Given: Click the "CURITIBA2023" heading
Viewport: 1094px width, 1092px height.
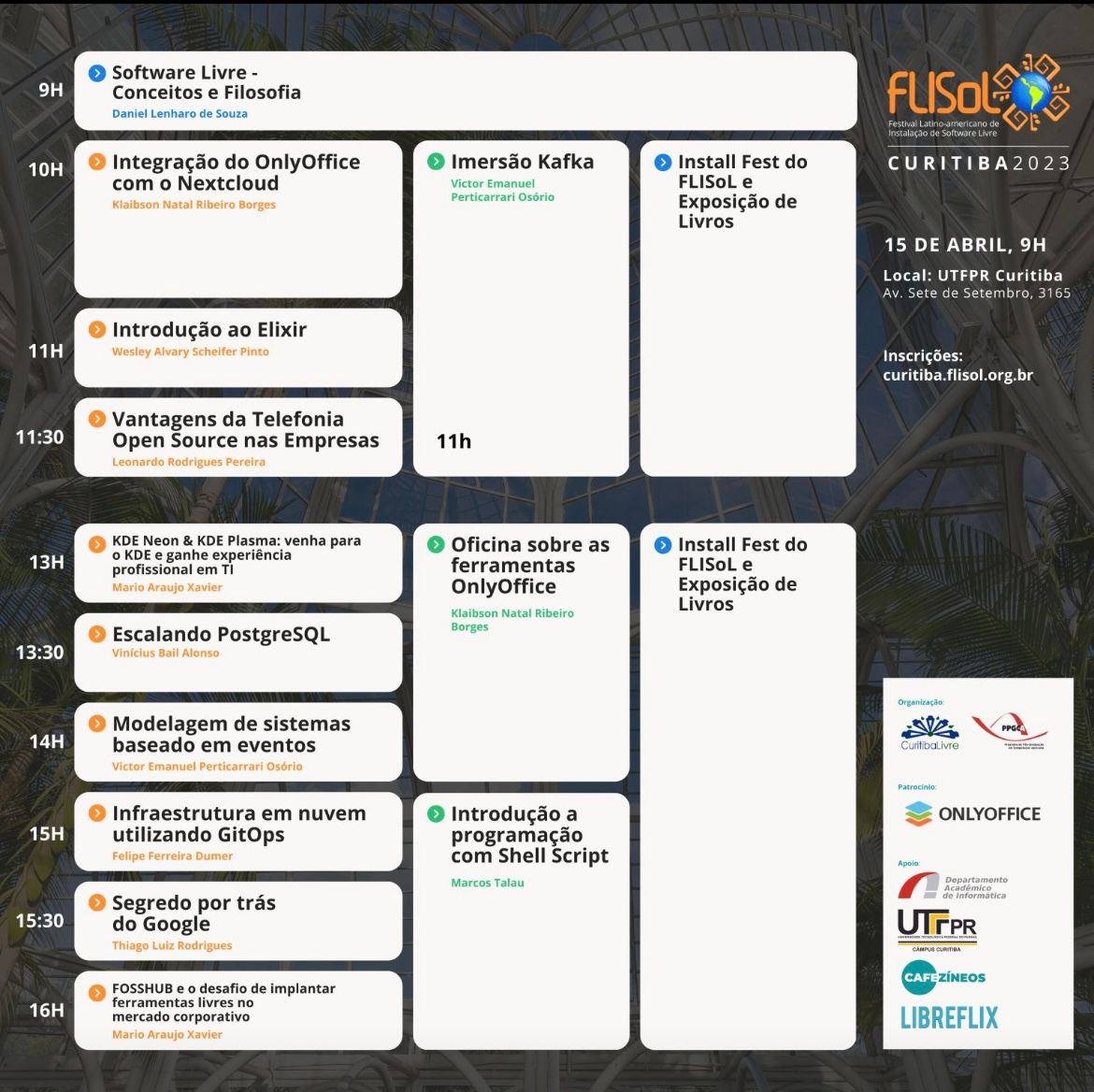Looking at the screenshot, I should coord(979,164).
